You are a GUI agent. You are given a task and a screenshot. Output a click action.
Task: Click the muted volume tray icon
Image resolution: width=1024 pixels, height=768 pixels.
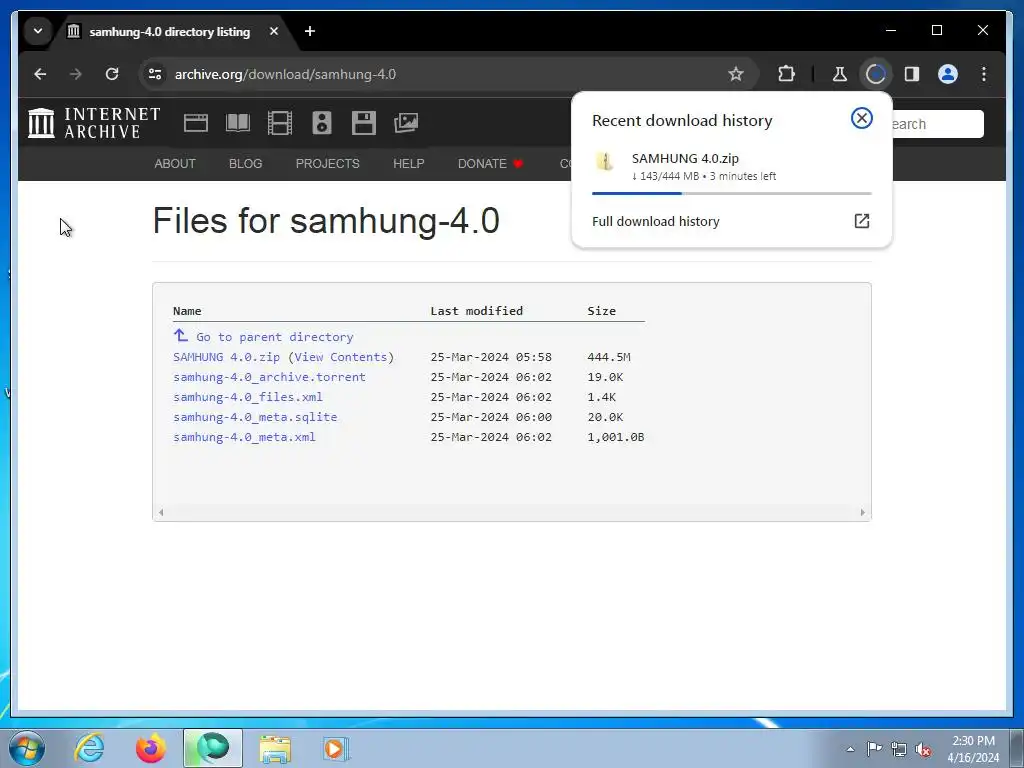[923, 749]
